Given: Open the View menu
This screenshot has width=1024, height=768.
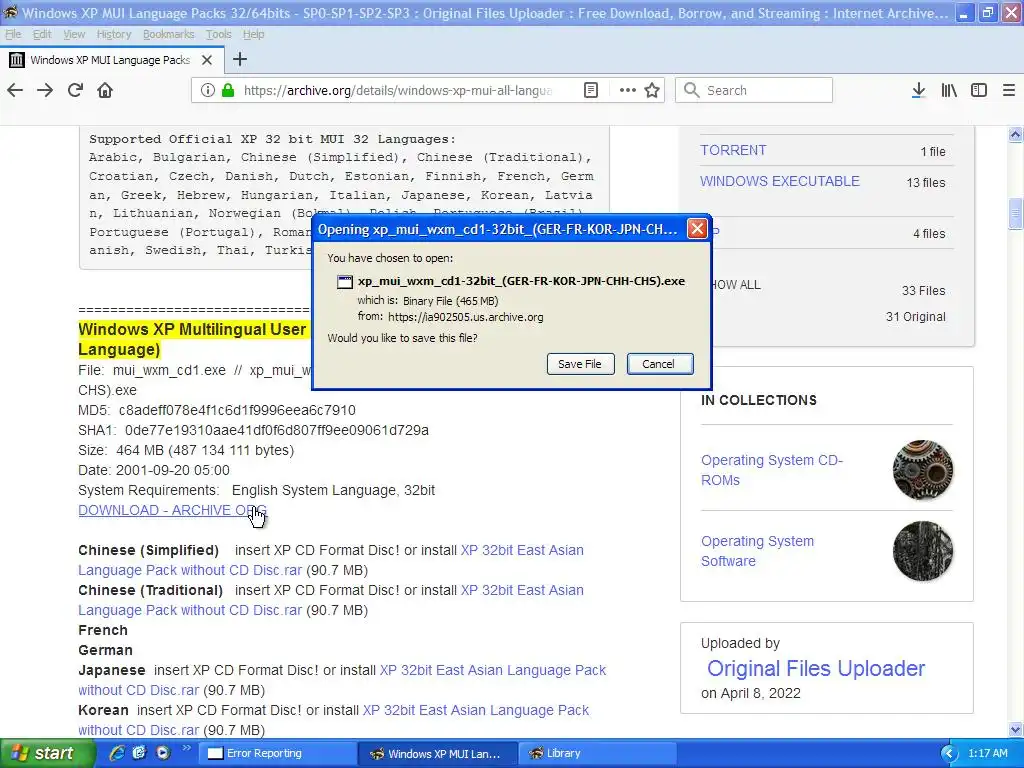Looking at the screenshot, I should [74, 34].
